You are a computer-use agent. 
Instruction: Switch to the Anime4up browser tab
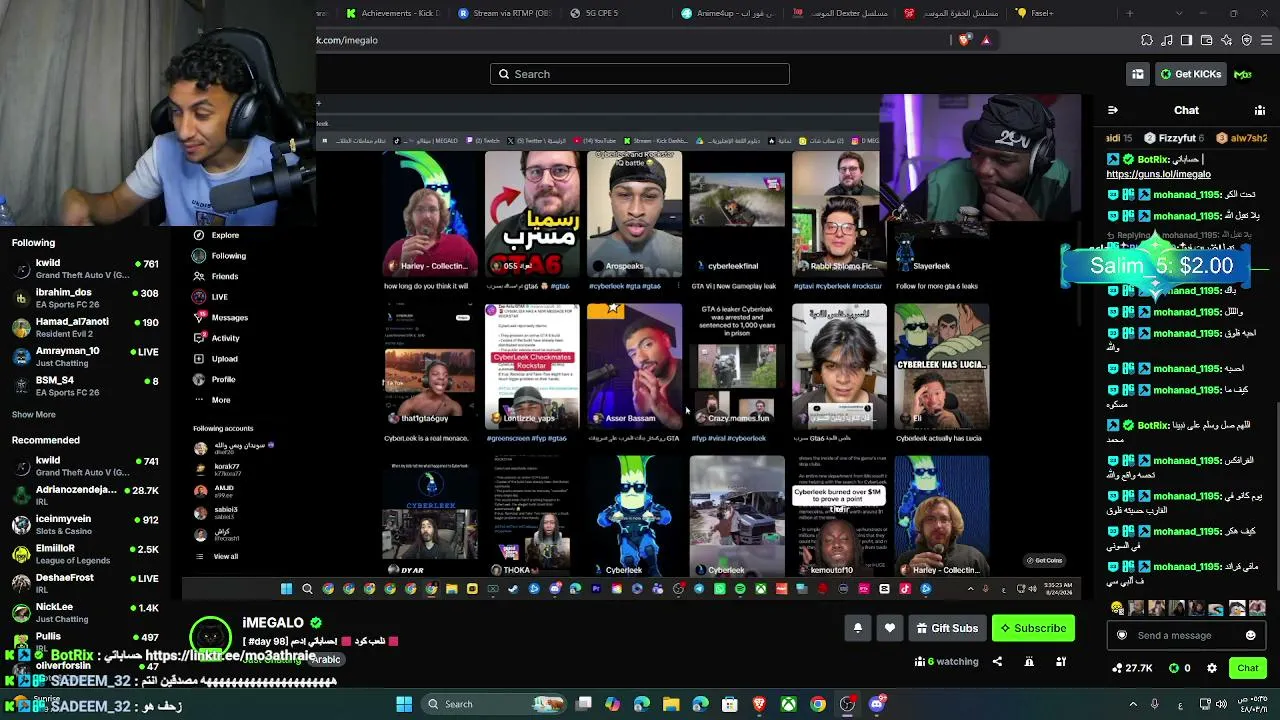[x=727, y=13]
